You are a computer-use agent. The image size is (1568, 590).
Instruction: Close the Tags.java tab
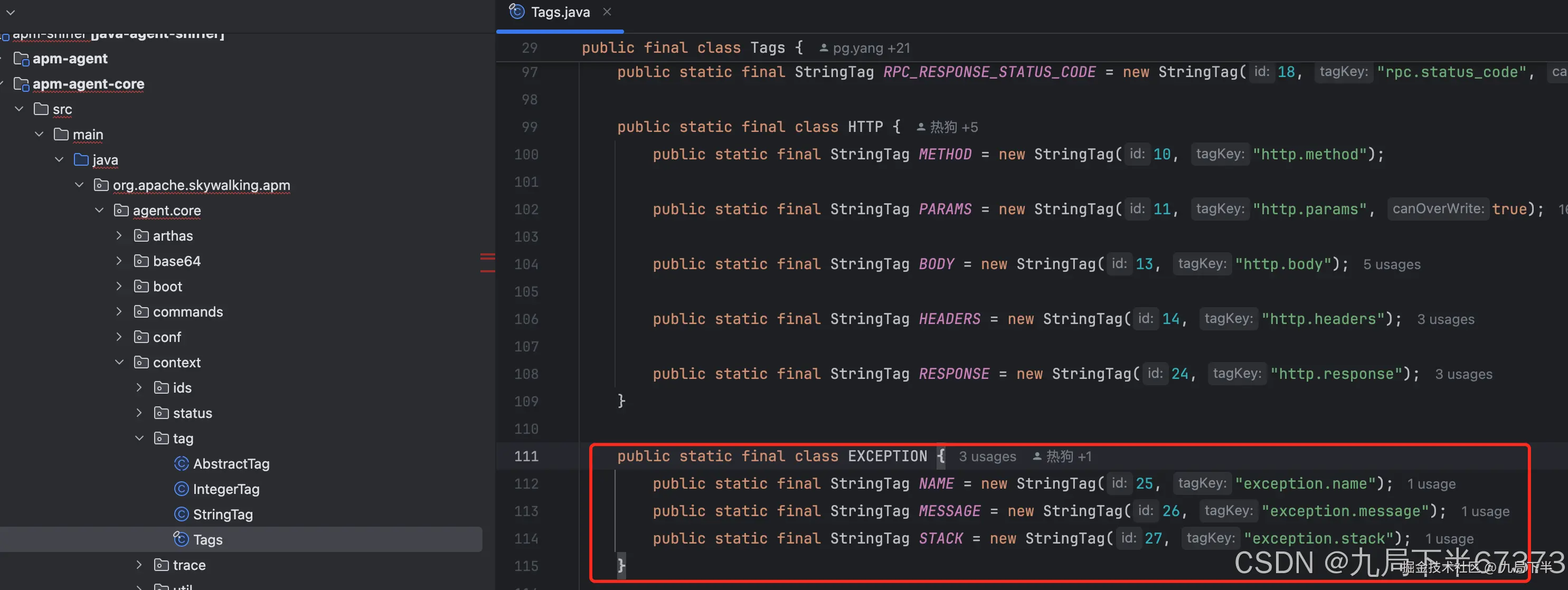coord(607,12)
